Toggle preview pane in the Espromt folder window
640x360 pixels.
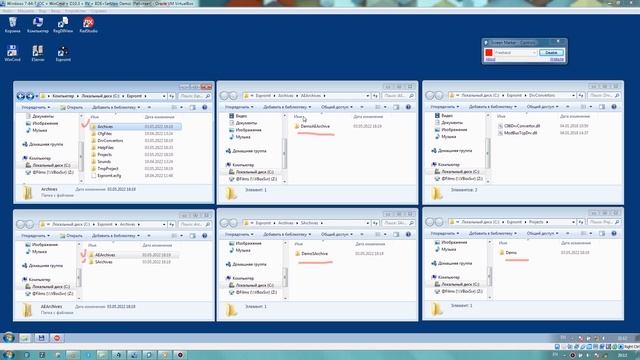(x=192, y=107)
